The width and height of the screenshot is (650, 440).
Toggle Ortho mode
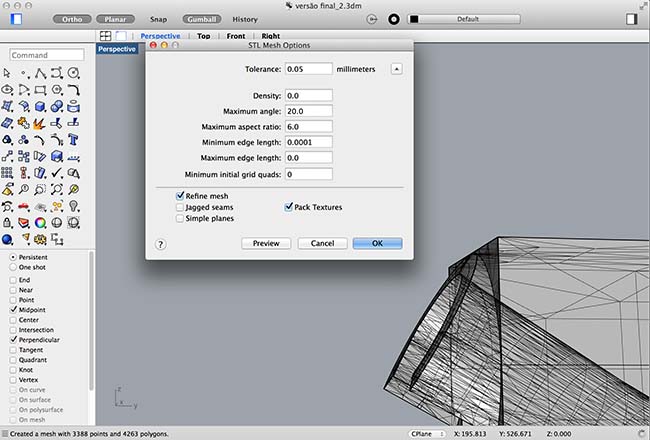72,19
